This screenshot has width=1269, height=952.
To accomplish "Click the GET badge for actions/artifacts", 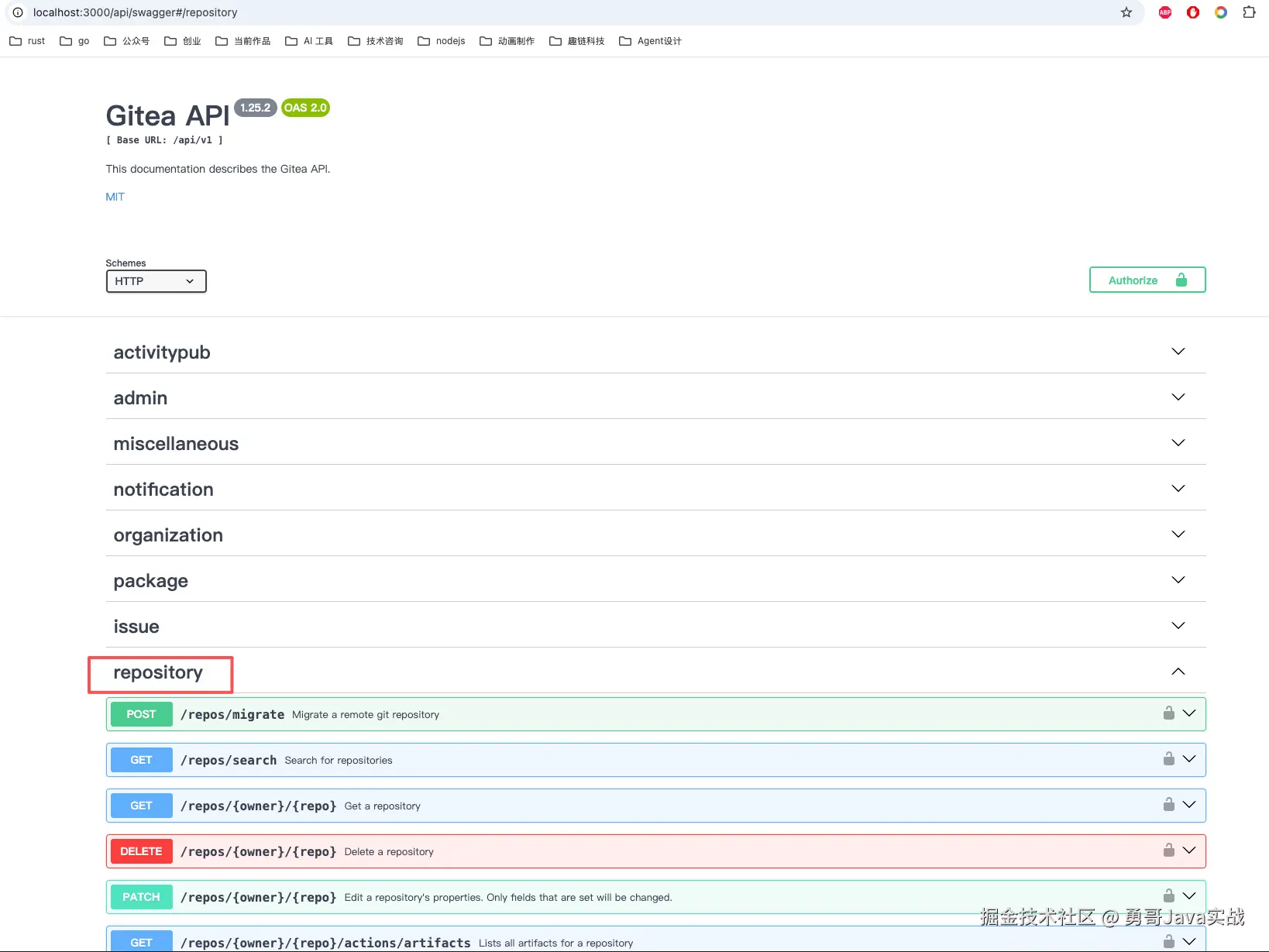I will click(141, 941).
